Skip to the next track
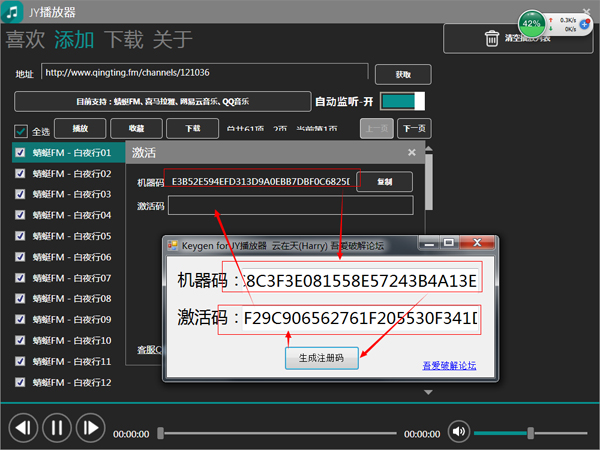600x450 pixels. point(91,427)
